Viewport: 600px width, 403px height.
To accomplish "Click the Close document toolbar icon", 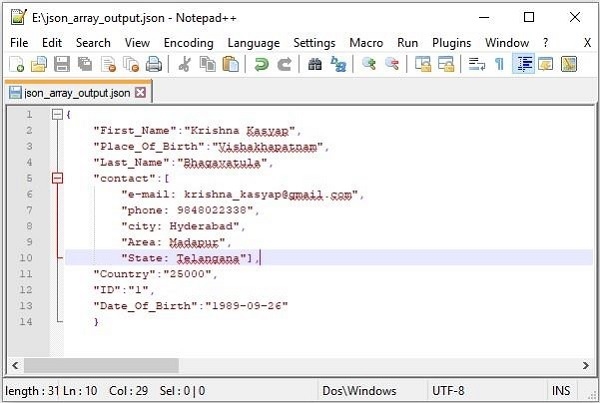I will coord(108,64).
